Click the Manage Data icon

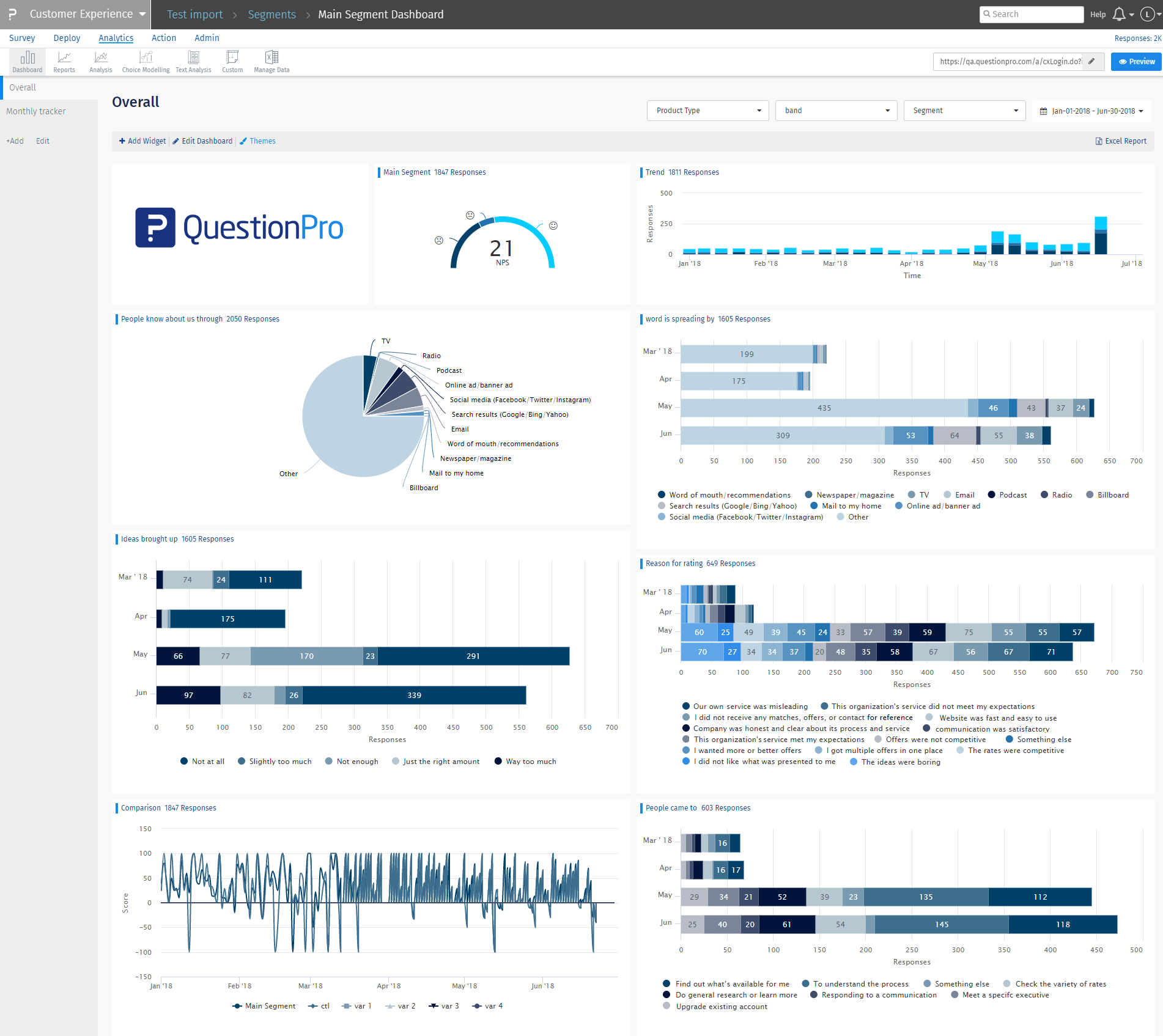click(271, 62)
